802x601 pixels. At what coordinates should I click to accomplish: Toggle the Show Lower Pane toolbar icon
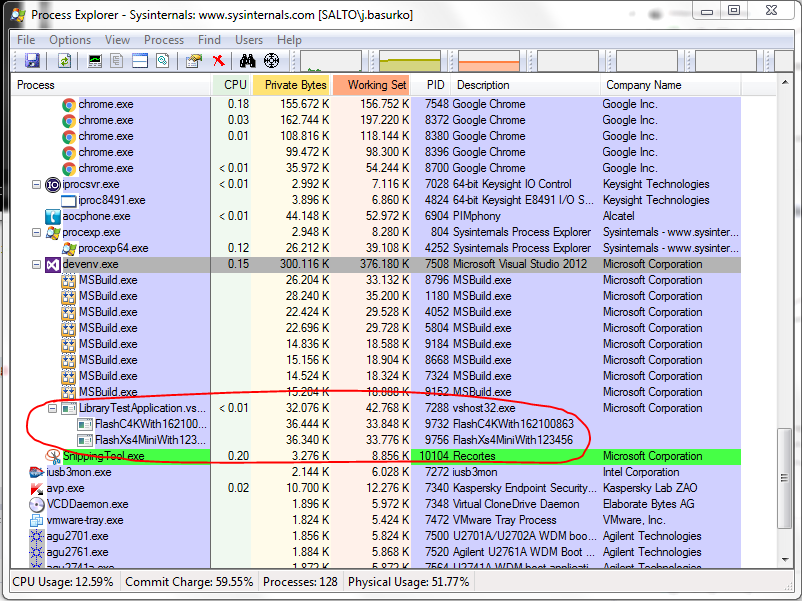click(x=140, y=61)
